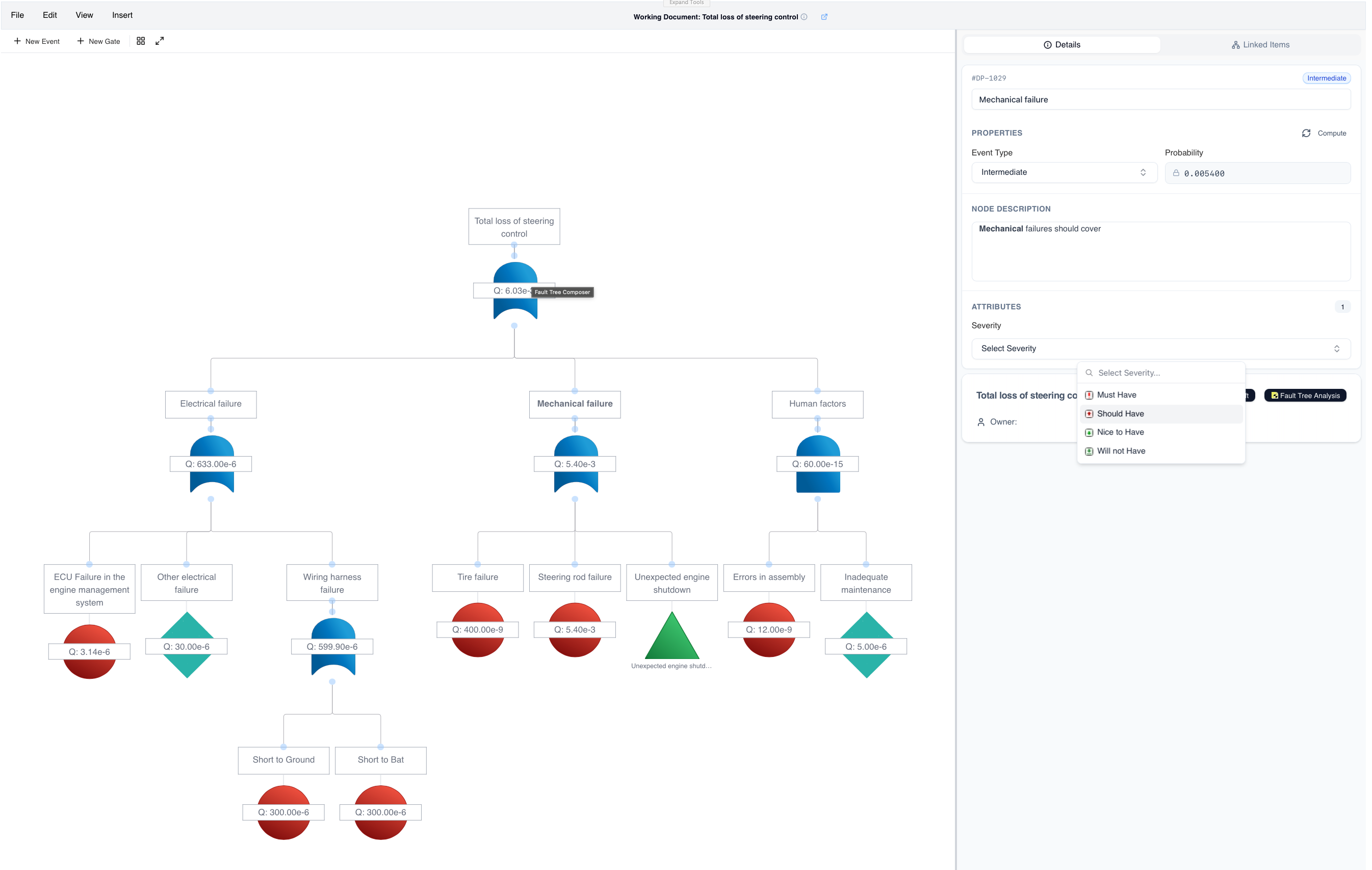This screenshot has height=870, width=1372.
Task: Click the New Gate button
Action: point(98,42)
